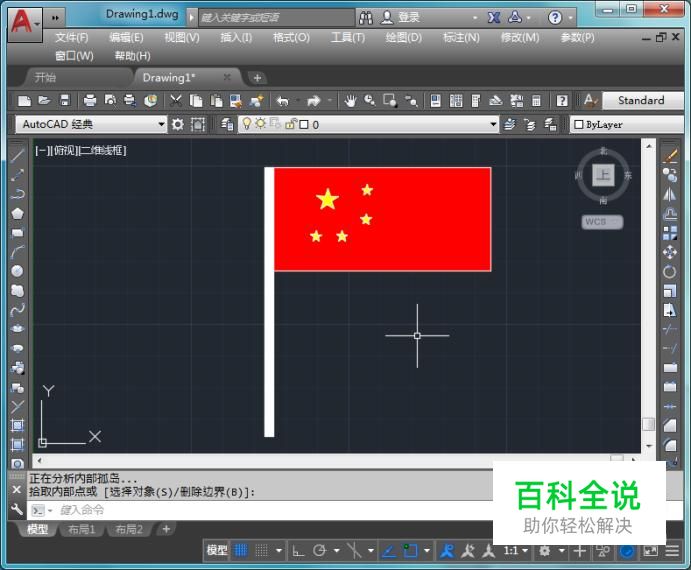Open the 修改(M) menu

tap(520, 38)
